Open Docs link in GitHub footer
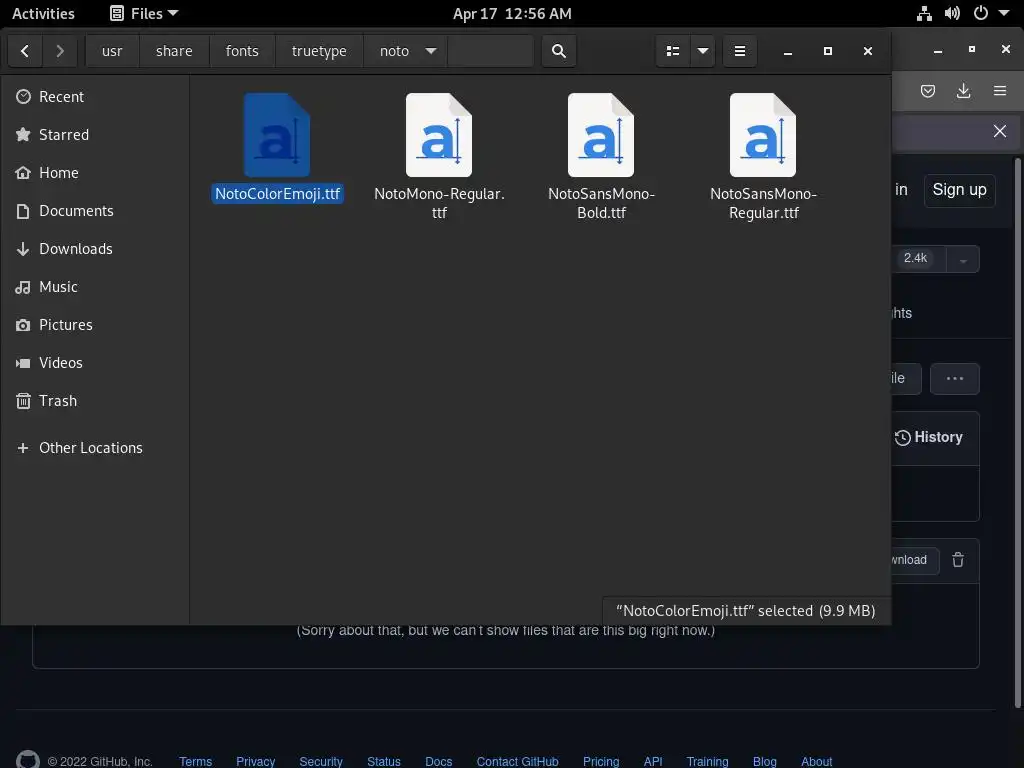 pos(438,761)
